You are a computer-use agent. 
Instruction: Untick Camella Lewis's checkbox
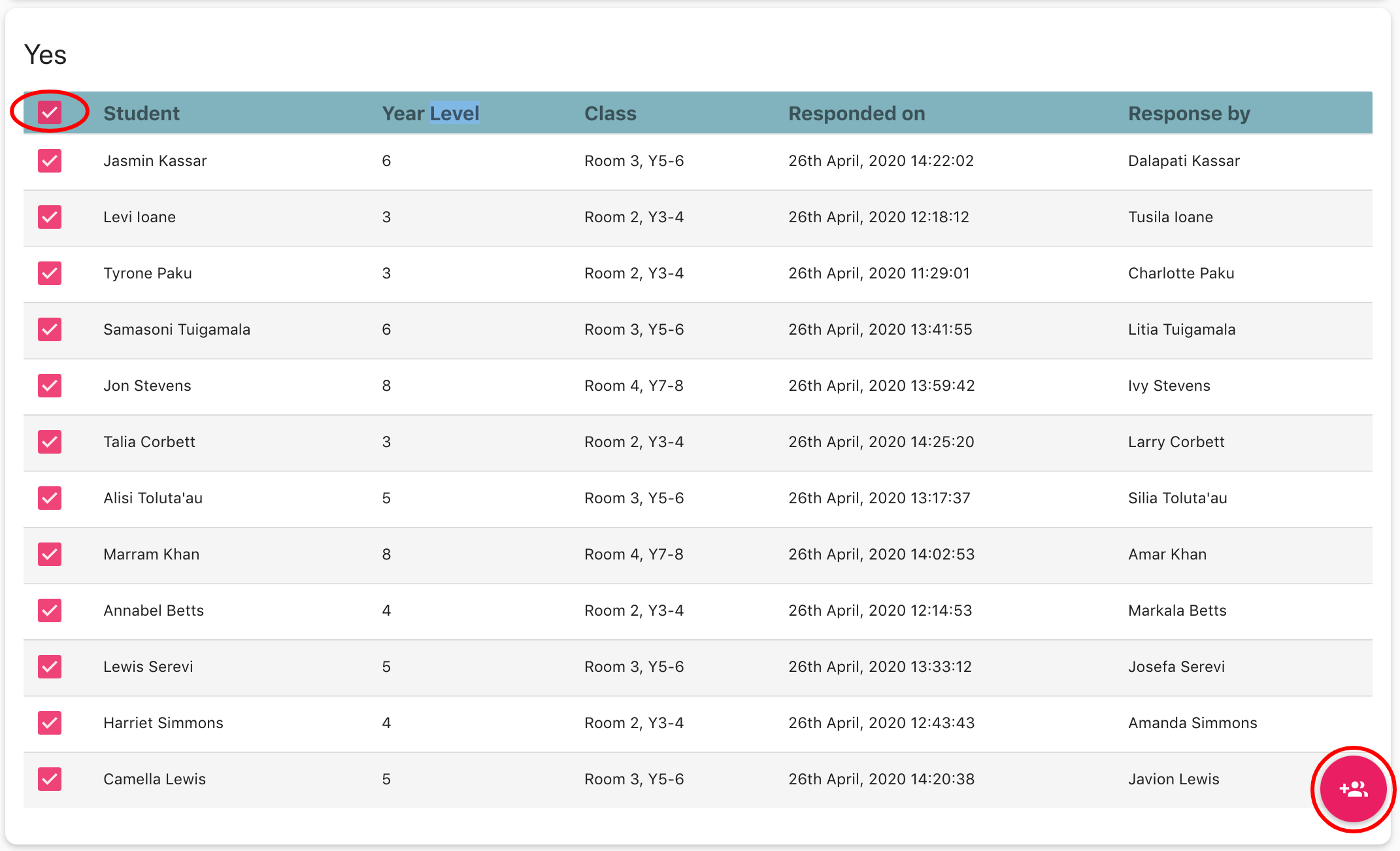pos(50,779)
